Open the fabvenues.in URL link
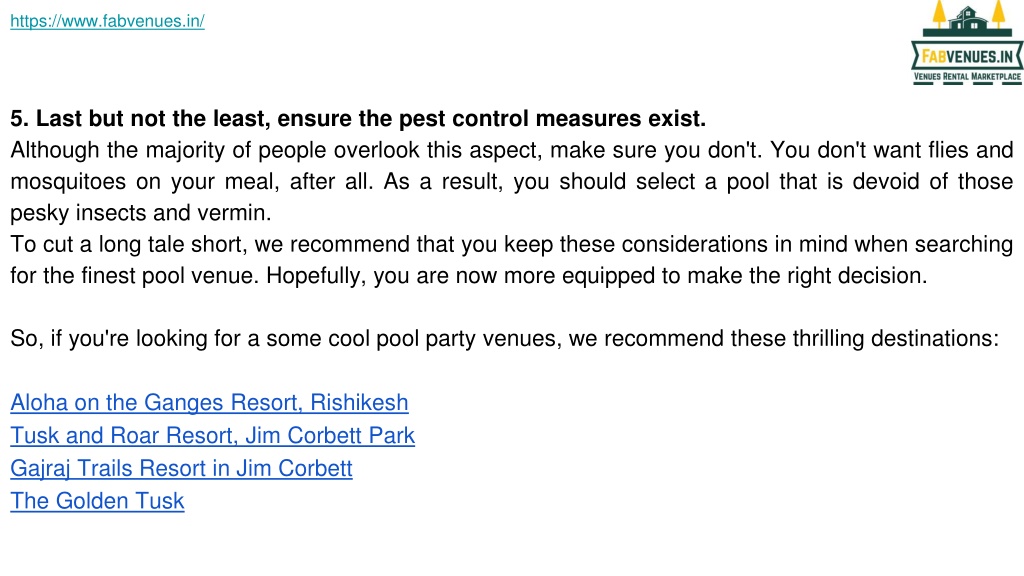 (x=107, y=21)
